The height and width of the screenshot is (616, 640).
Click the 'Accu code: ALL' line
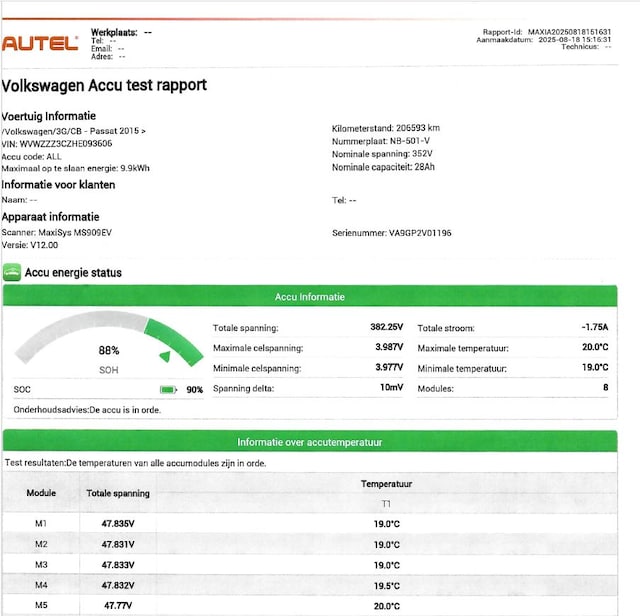click(32, 156)
